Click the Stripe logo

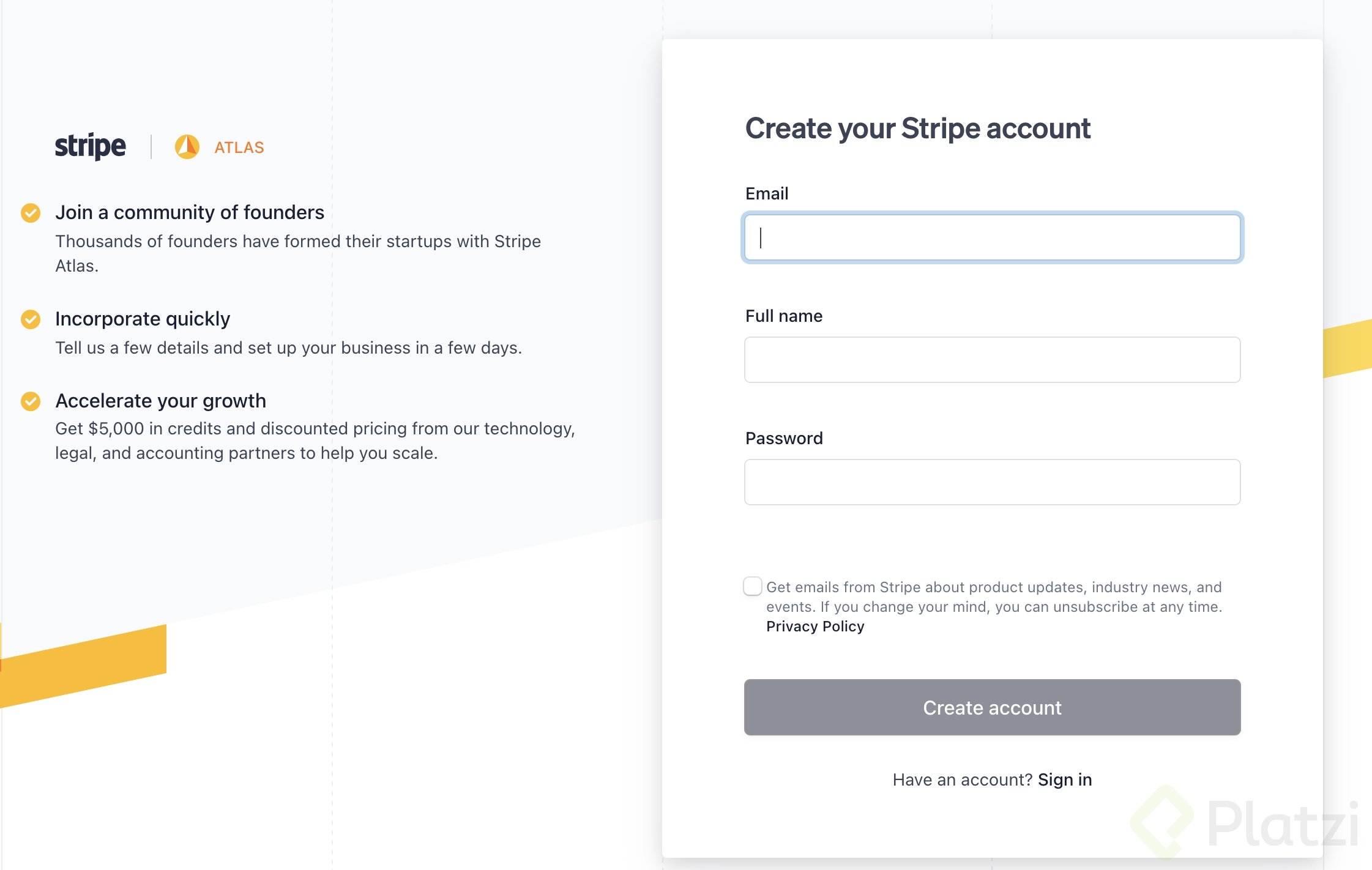click(x=90, y=146)
